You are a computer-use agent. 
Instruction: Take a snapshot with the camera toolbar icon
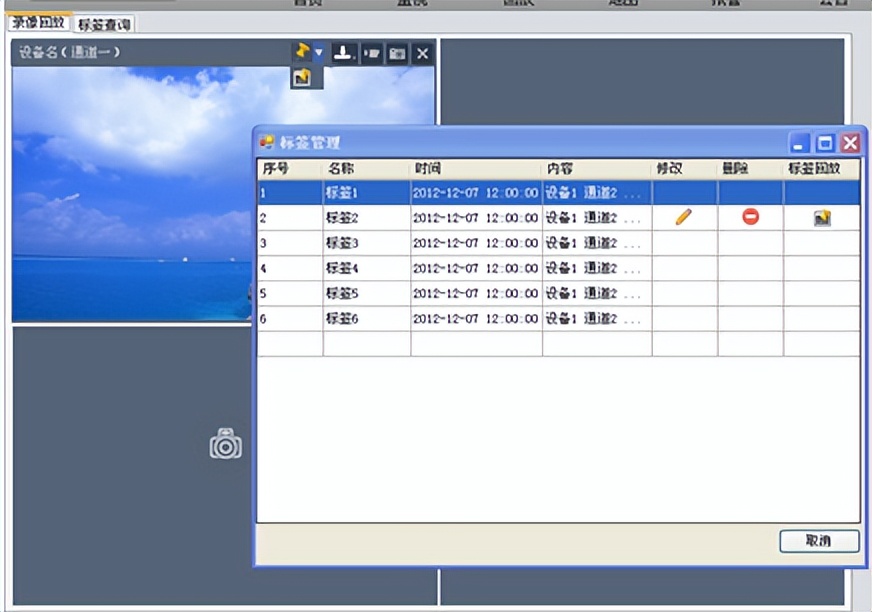click(x=395, y=54)
